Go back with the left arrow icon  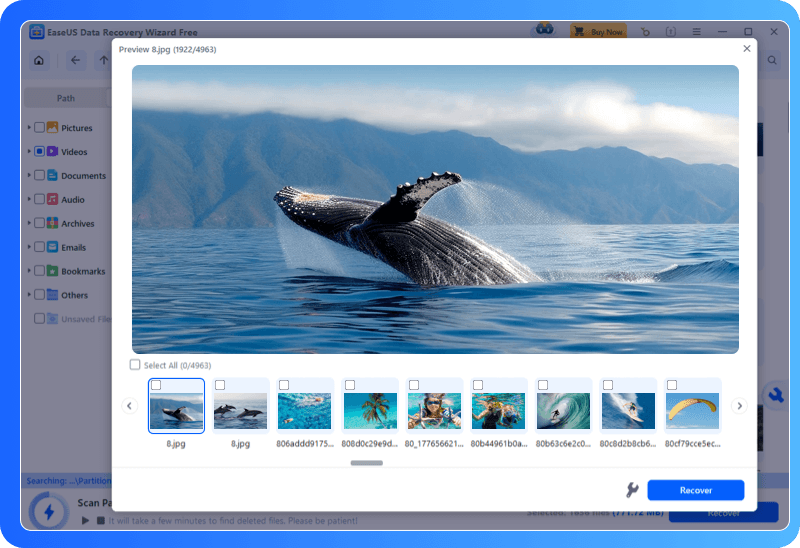(76, 60)
